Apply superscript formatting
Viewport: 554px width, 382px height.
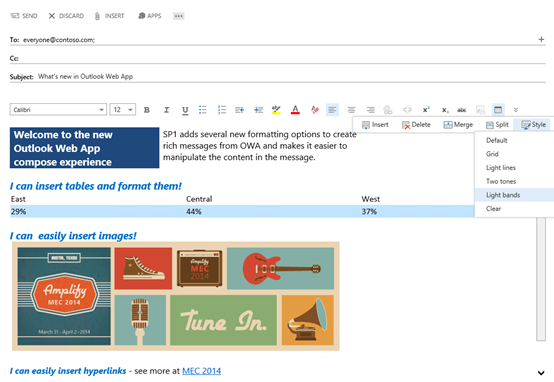point(426,110)
